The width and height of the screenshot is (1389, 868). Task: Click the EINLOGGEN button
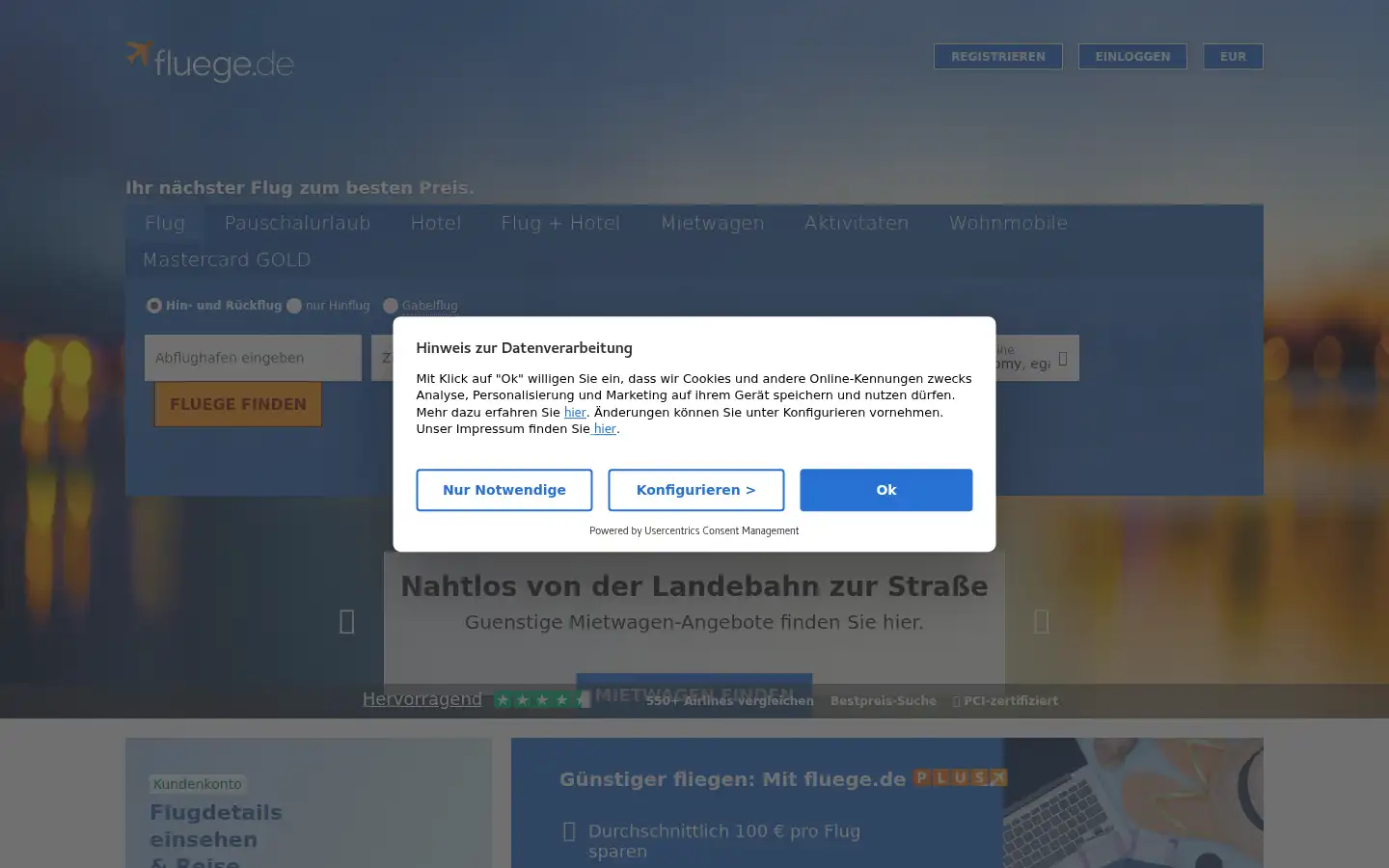point(1132,57)
